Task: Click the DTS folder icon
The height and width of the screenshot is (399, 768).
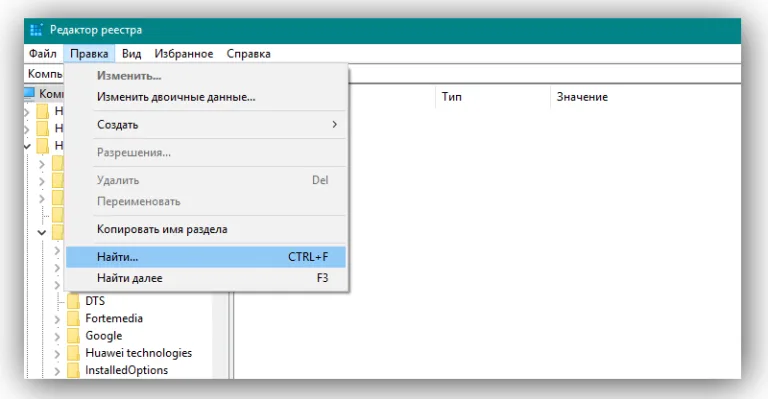Action: [73, 302]
